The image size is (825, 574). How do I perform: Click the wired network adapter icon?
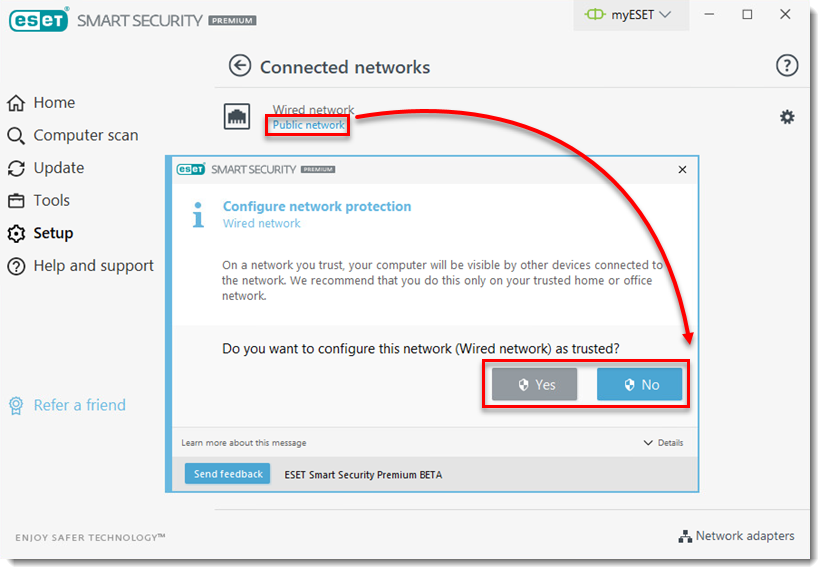pyautogui.click(x=237, y=117)
